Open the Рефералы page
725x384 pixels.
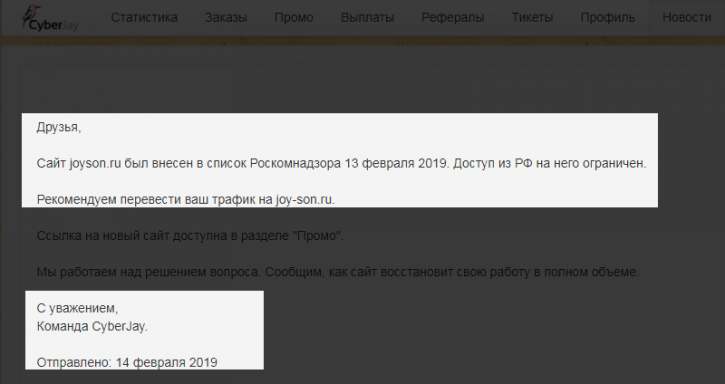(453, 18)
